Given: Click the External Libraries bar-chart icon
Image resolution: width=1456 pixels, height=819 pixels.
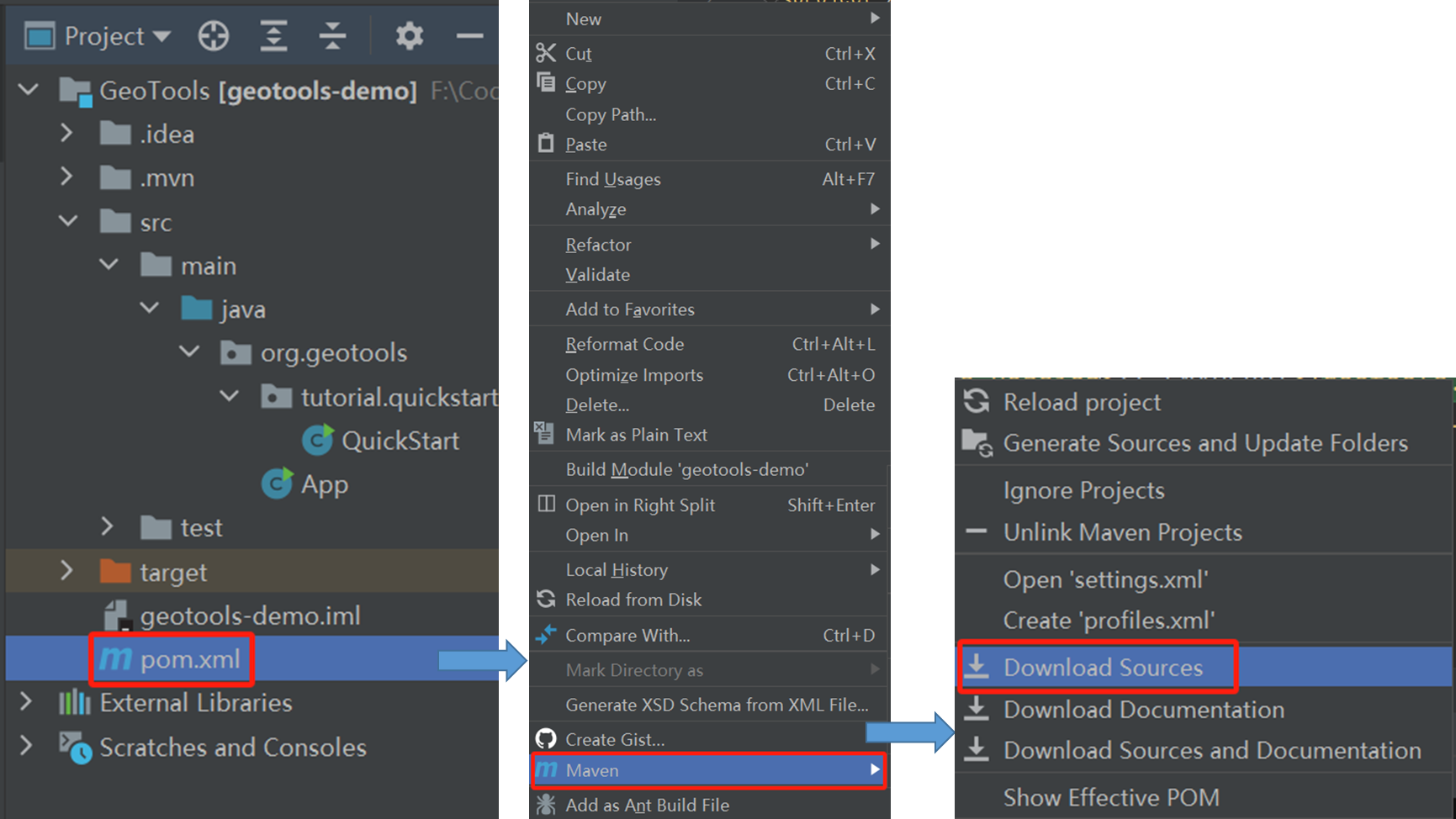Looking at the screenshot, I should pyautogui.click(x=74, y=702).
